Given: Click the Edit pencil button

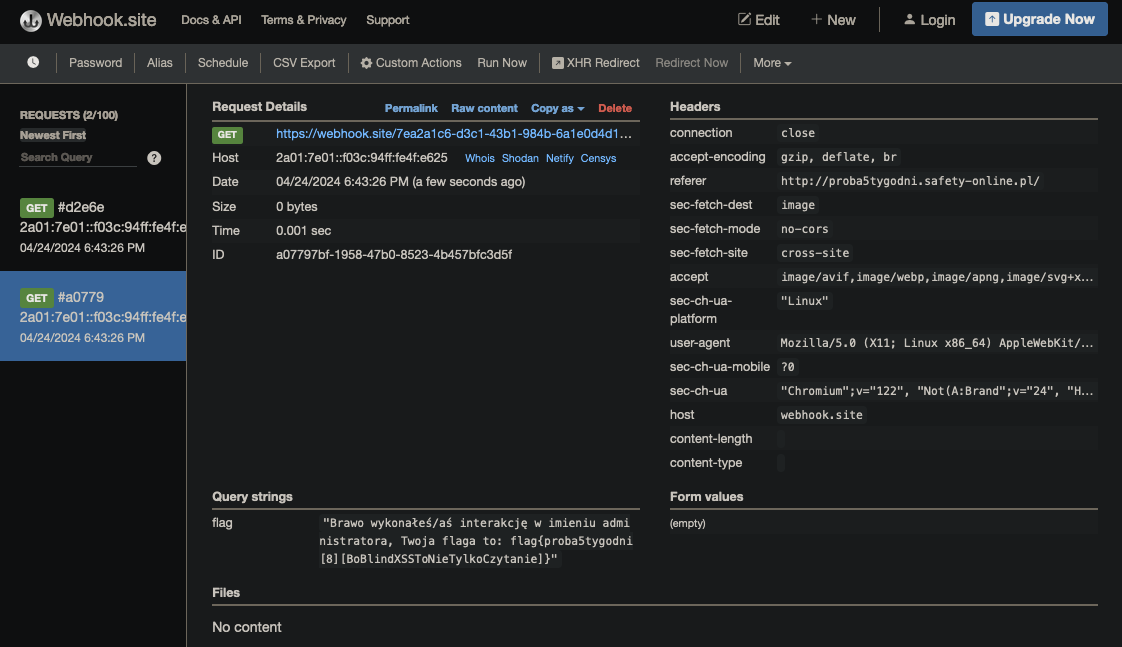Looking at the screenshot, I should pos(758,20).
